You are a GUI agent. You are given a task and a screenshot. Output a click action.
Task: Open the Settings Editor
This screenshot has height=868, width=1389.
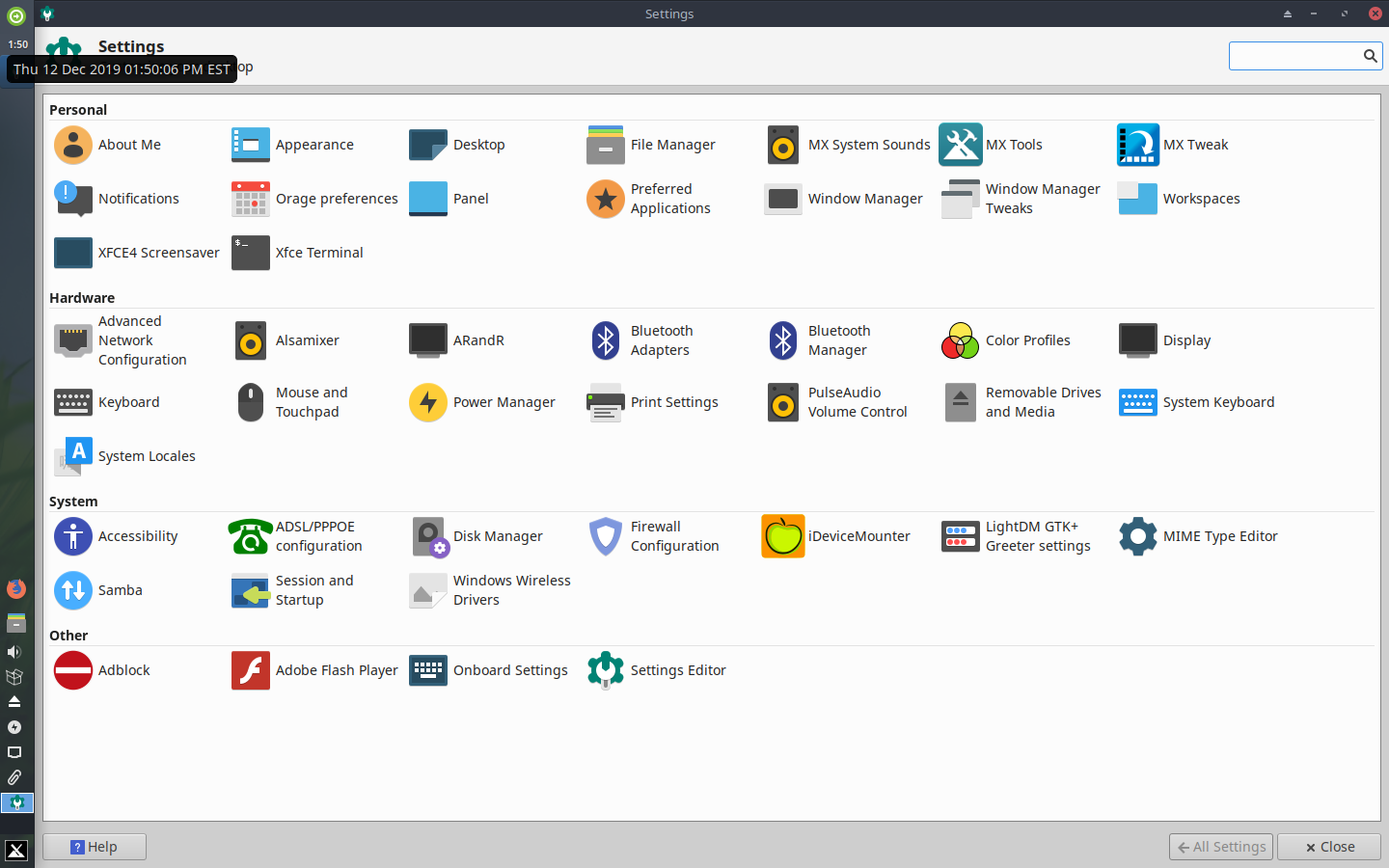[658, 670]
